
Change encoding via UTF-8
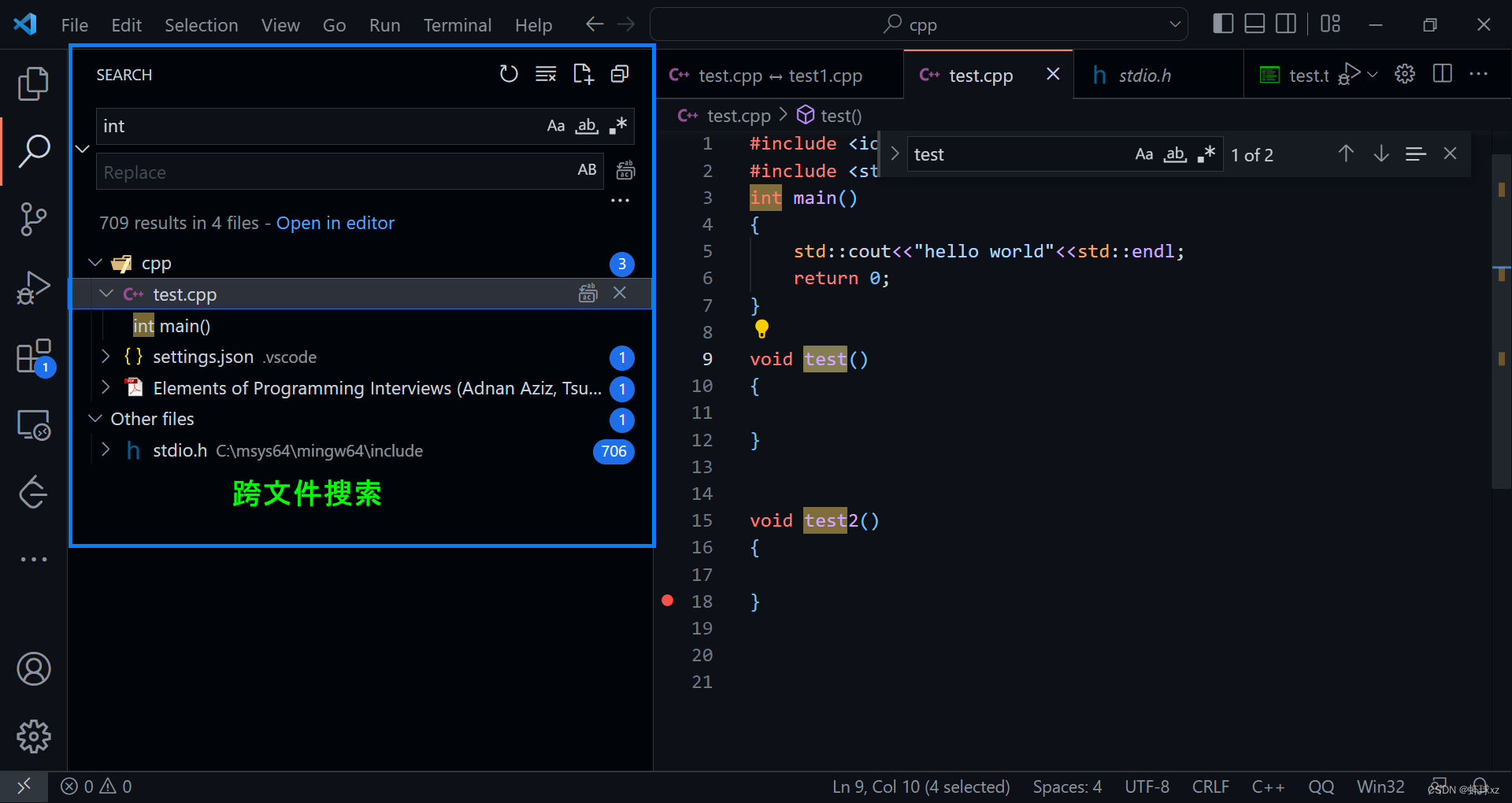(1147, 786)
